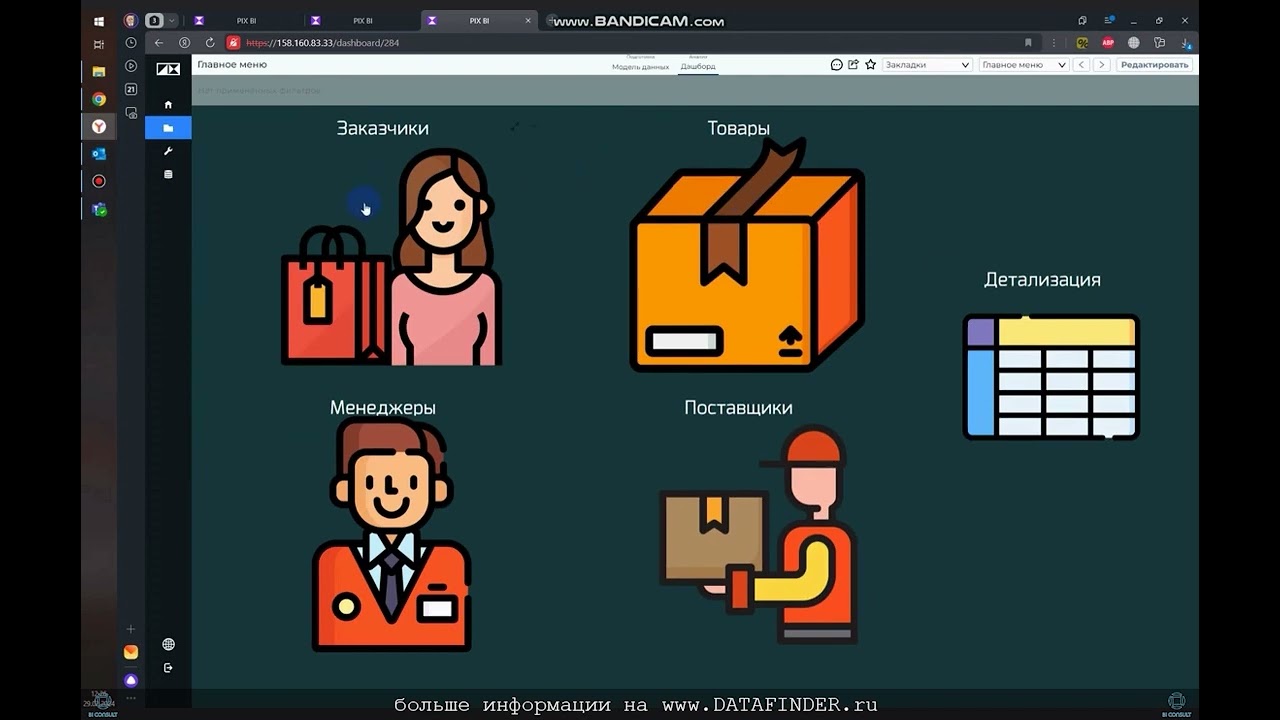The height and width of the screenshot is (720, 1280).
Task: Switch to the first PIX BI browser tab
Action: pyautogui.click(x=244, y=20)
